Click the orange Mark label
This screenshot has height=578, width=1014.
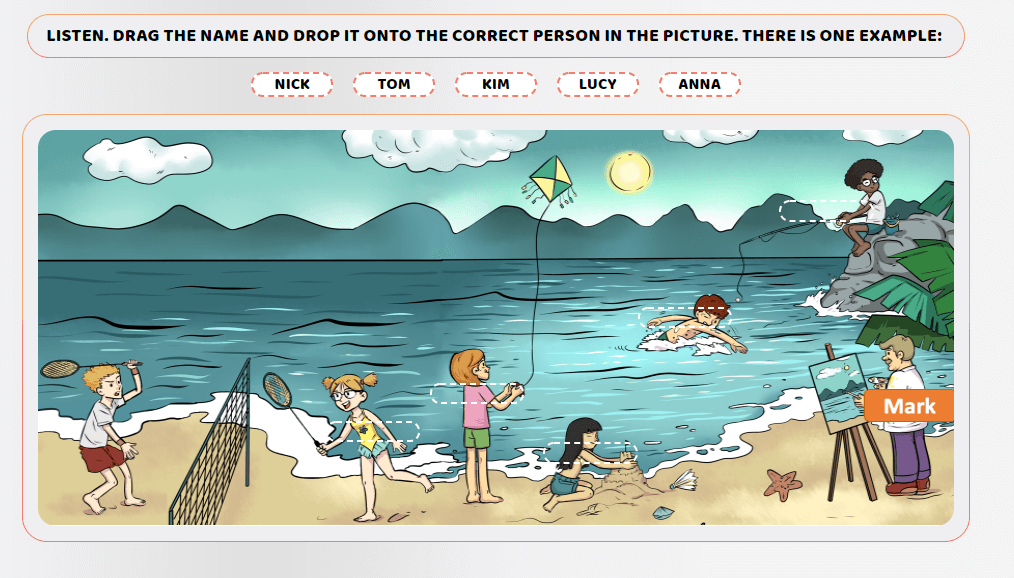click(909, 406)
